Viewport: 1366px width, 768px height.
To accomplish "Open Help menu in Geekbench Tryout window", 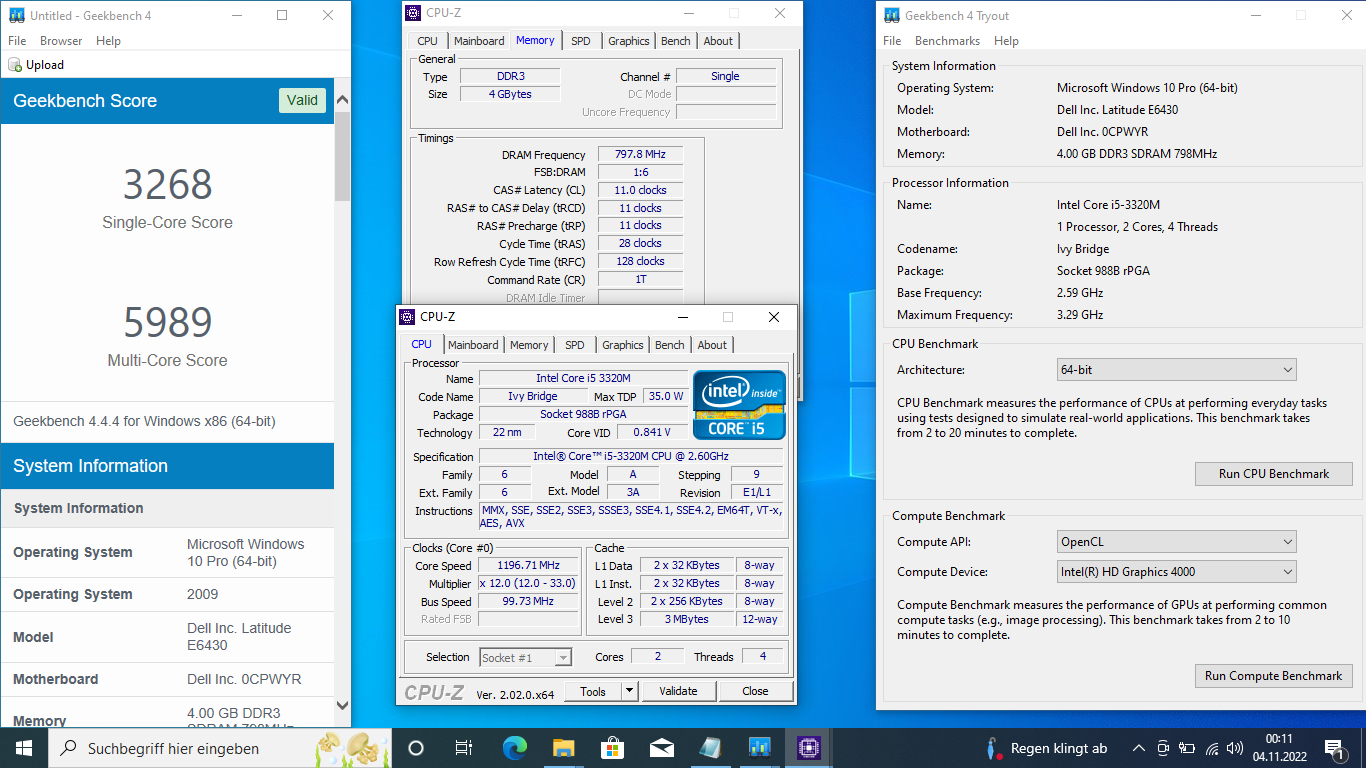I will 1006,41.
